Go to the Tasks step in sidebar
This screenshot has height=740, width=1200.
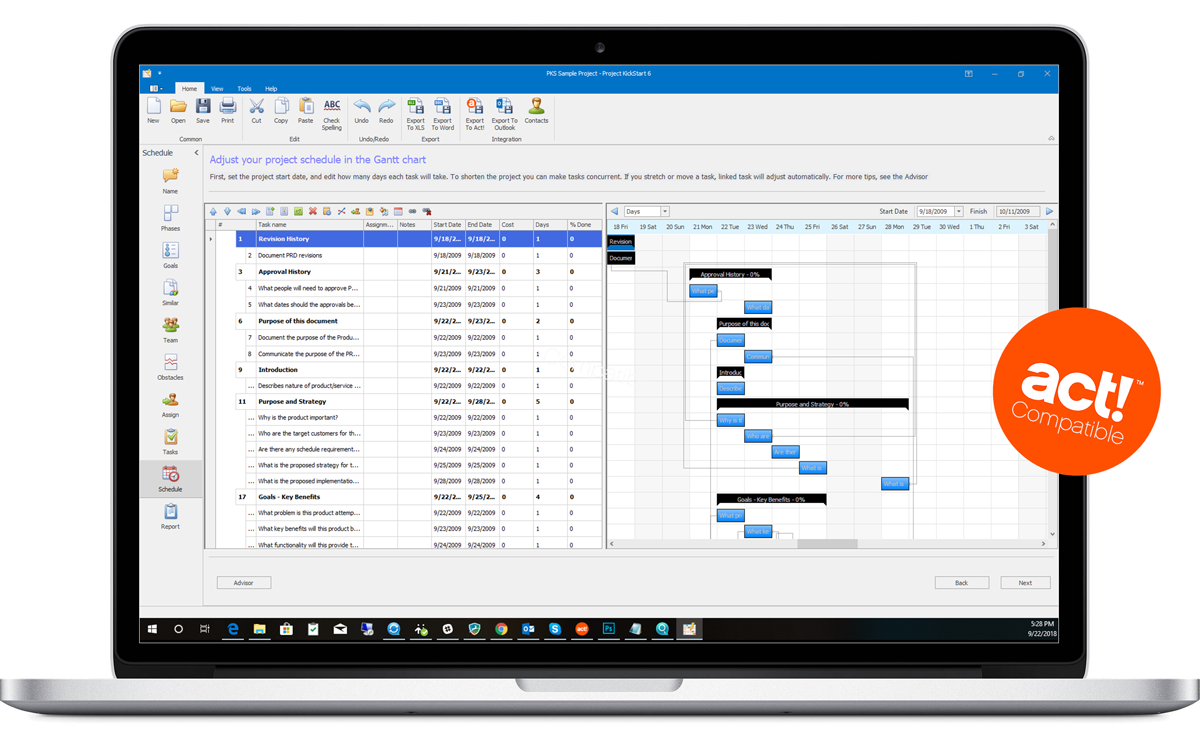pos(171,441)
